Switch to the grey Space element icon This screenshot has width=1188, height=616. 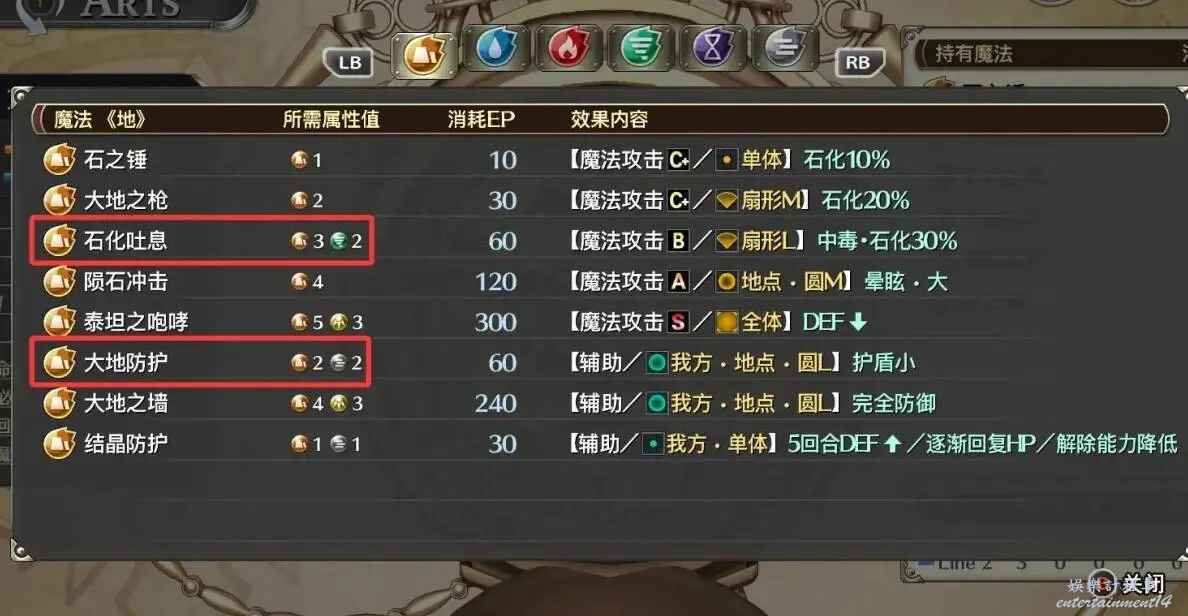[x=785, y=48]
